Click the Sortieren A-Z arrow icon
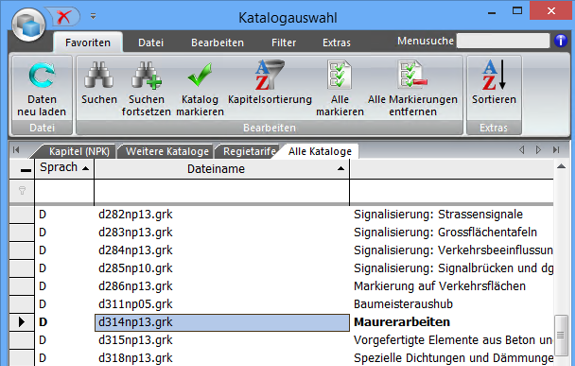This screenshot has width=575, height=366. [x=494, y=75]
